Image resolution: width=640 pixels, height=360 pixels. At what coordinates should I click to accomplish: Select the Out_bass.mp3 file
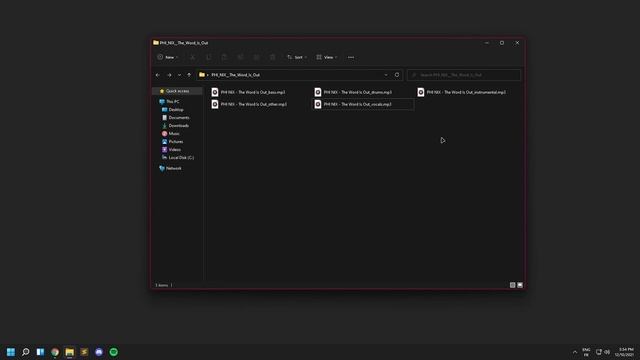[253, 92]
